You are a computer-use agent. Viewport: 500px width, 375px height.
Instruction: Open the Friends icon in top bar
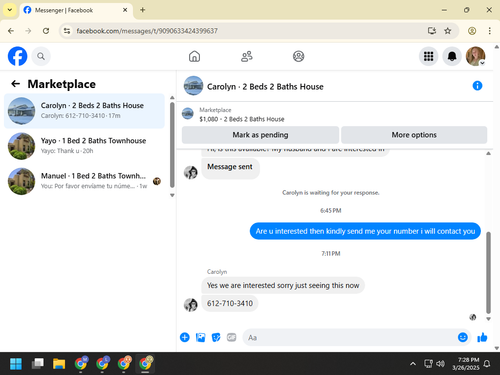click(x=247, y=56)
